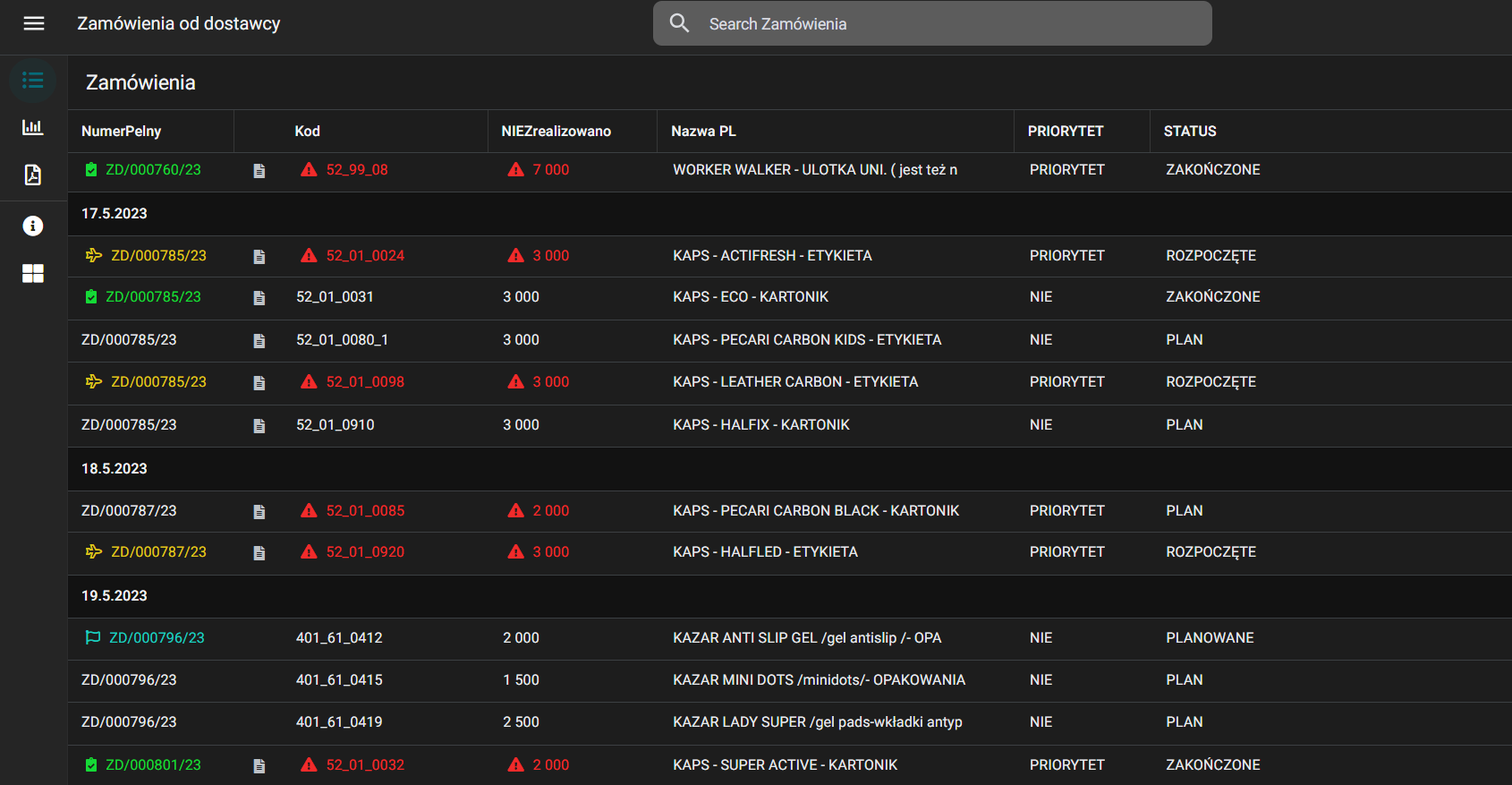Open planned order ZD/000796/23 with flag

tap(157, 638)
